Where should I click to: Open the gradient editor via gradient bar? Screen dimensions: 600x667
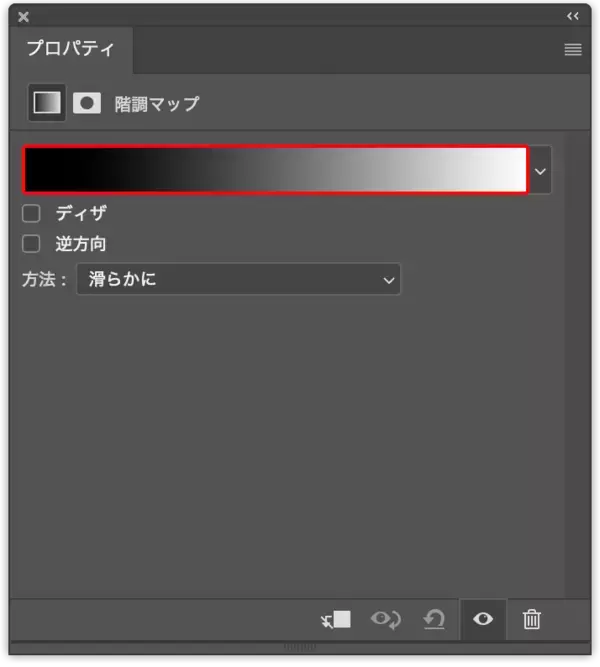click(275, 169)
